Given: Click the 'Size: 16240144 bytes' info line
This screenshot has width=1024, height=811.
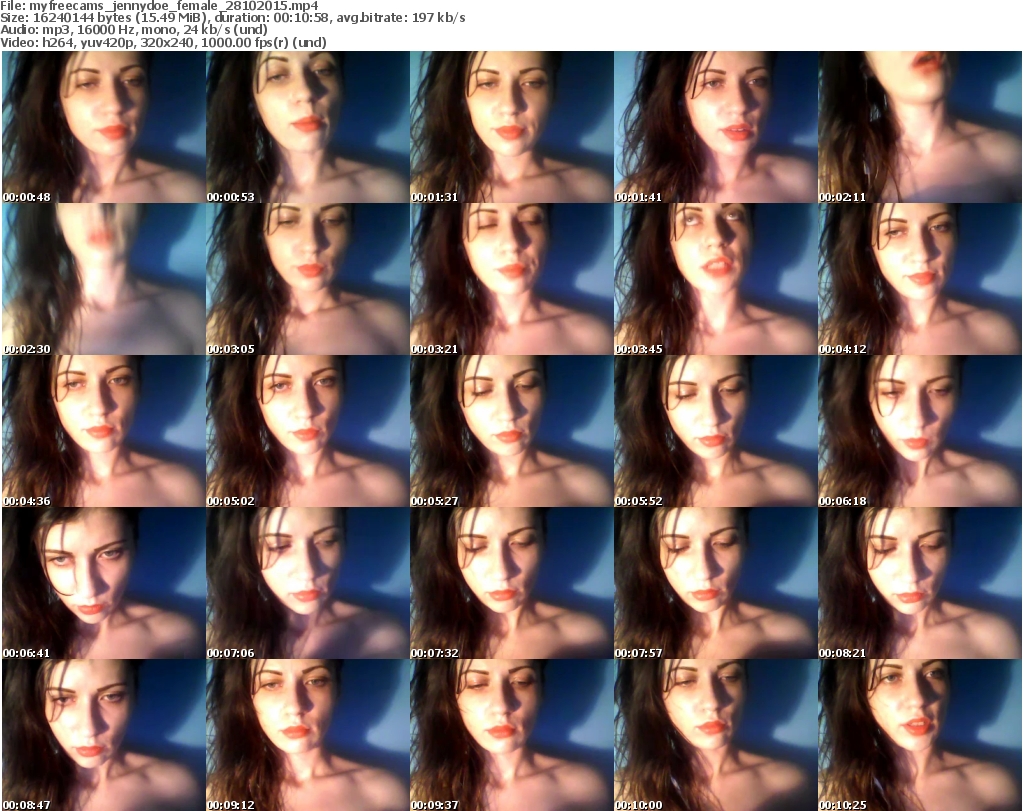Looking at the screenshot, I should pyautogui.click(x=233, y=18).
